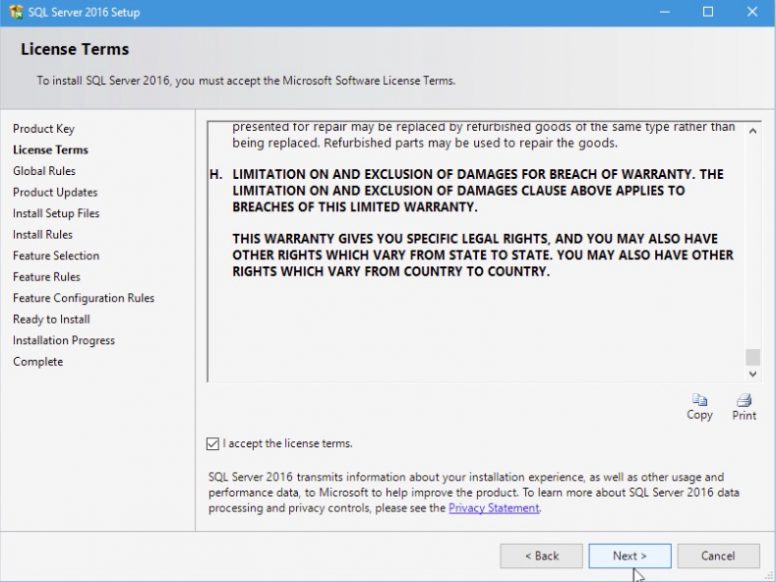Go back with the < Back button

click(541, 556)
